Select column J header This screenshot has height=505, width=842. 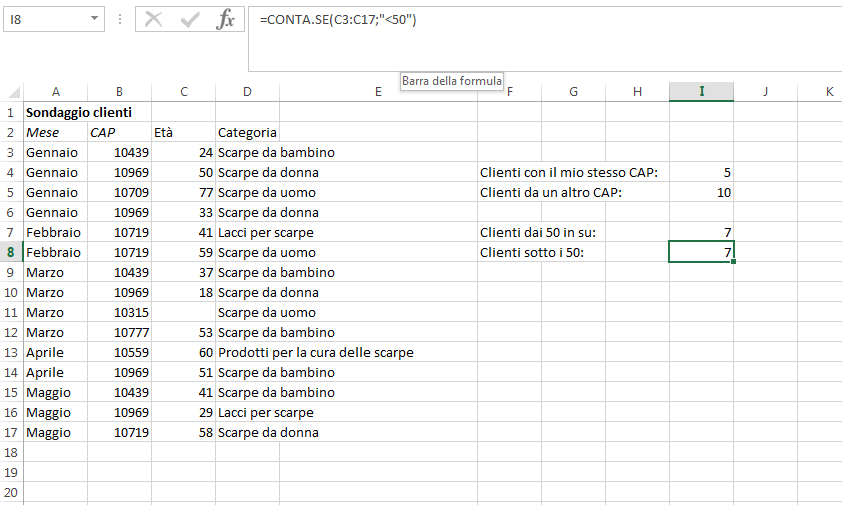coord(765,92)
